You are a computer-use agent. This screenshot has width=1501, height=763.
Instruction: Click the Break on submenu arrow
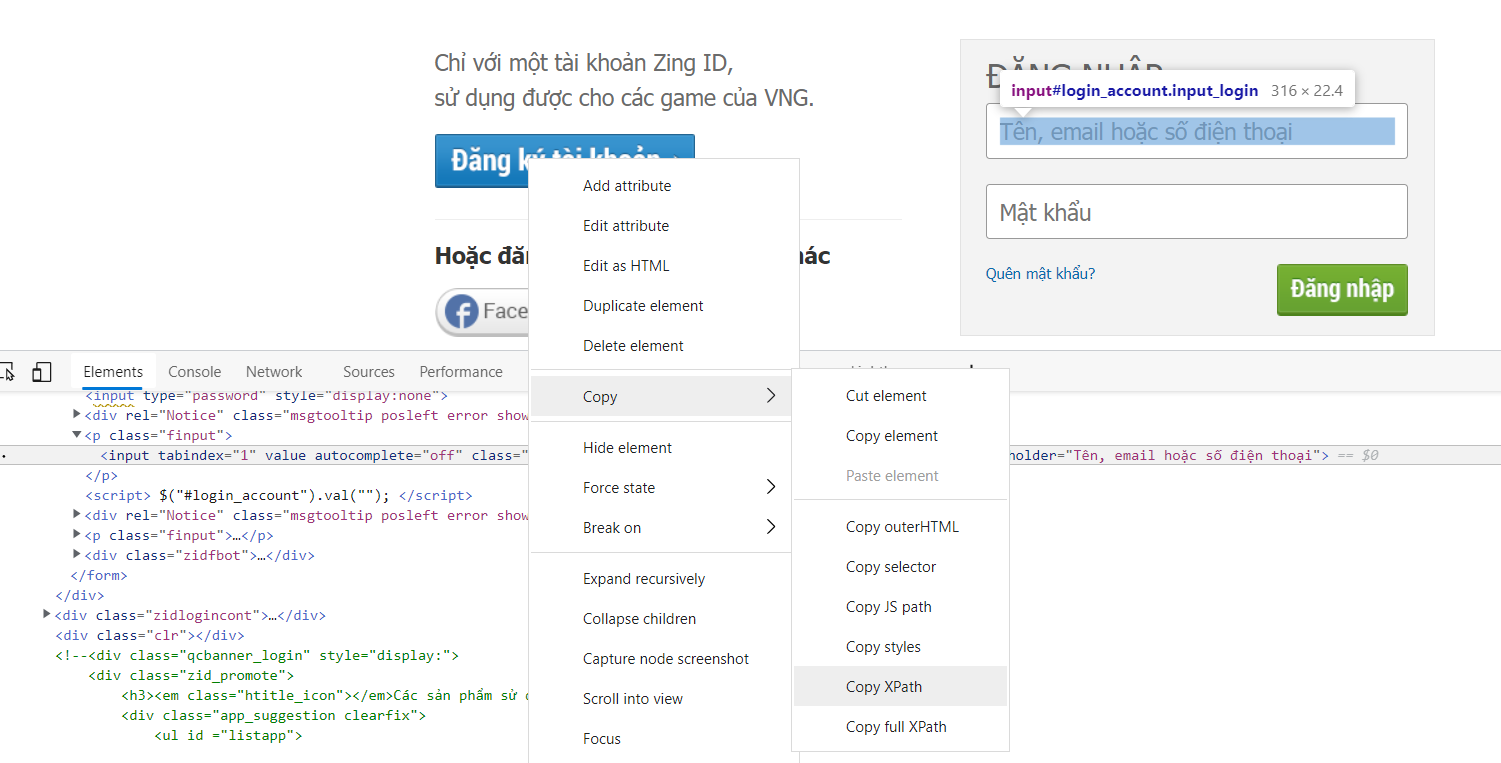(771, 527)
